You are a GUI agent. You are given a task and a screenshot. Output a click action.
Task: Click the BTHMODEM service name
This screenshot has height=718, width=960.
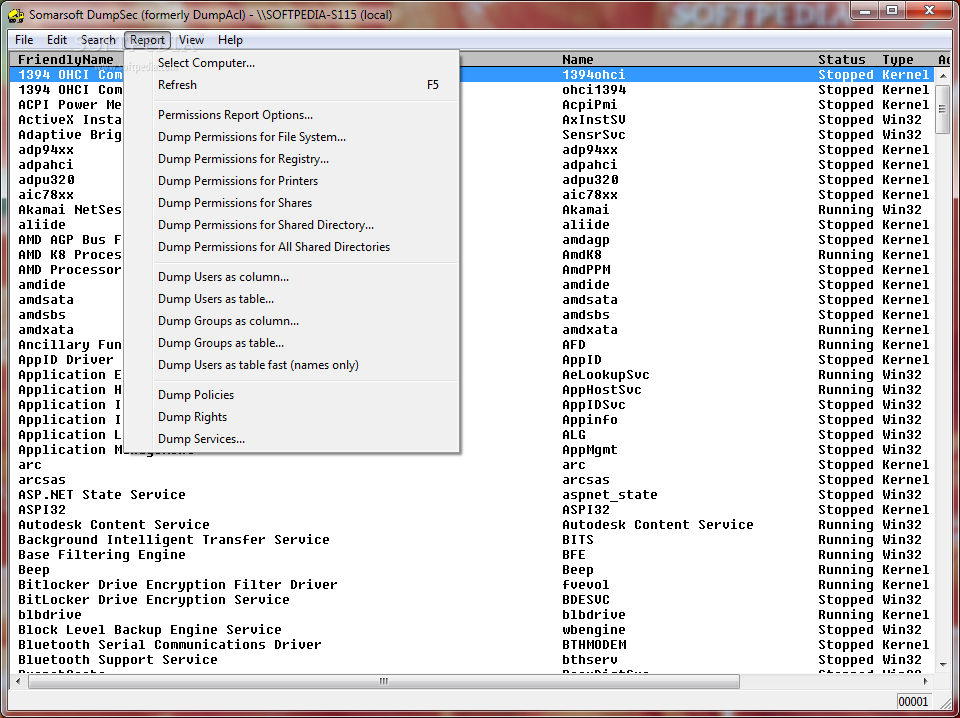click(594, 645)
